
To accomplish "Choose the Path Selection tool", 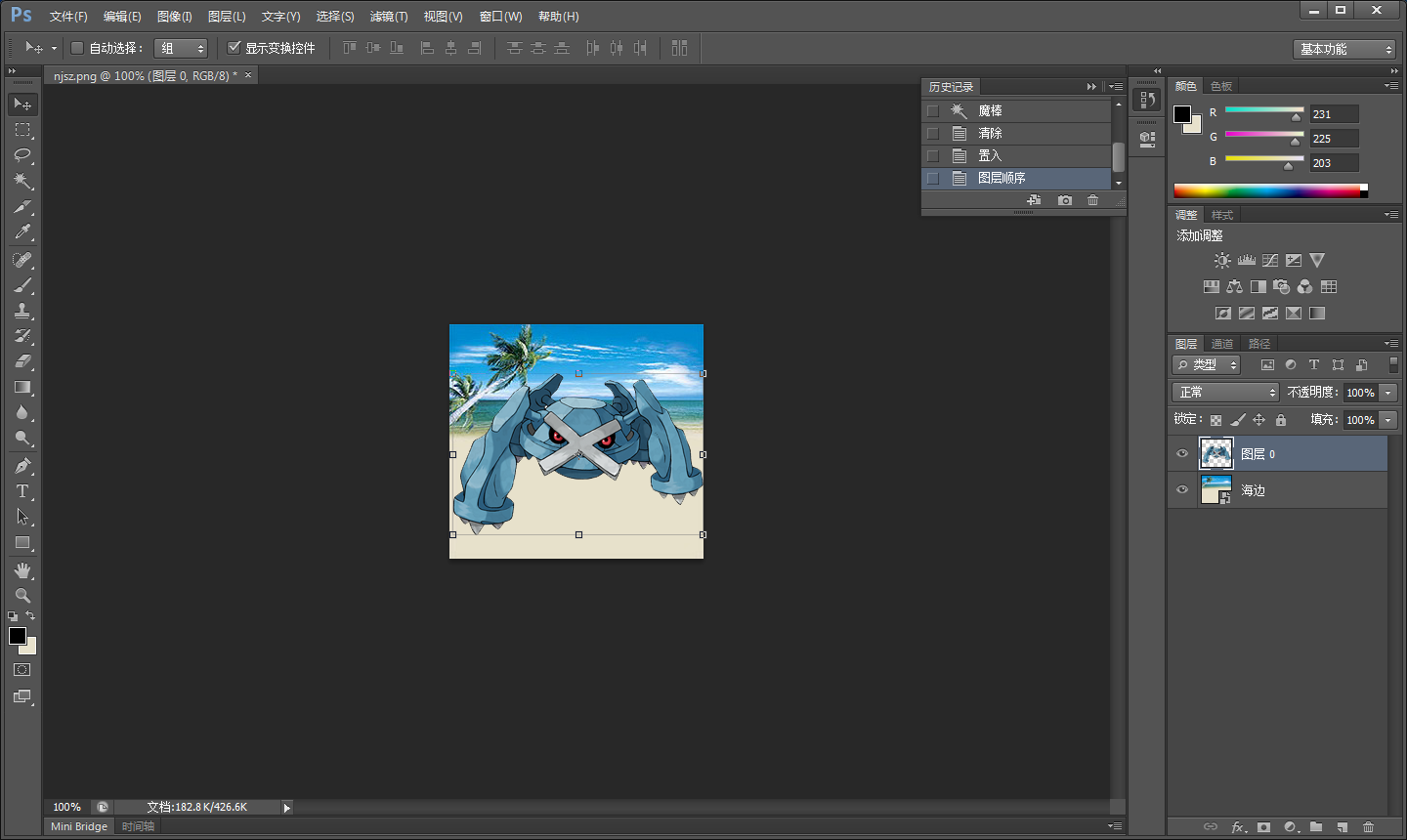I will point(22,517).
